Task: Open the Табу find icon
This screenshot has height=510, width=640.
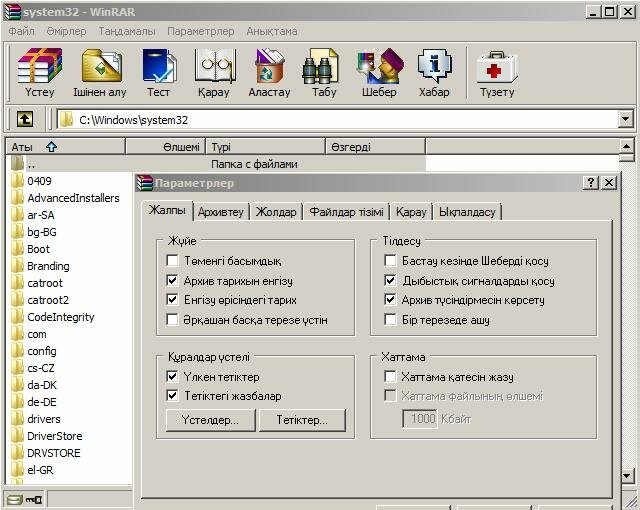Action: 324,73
